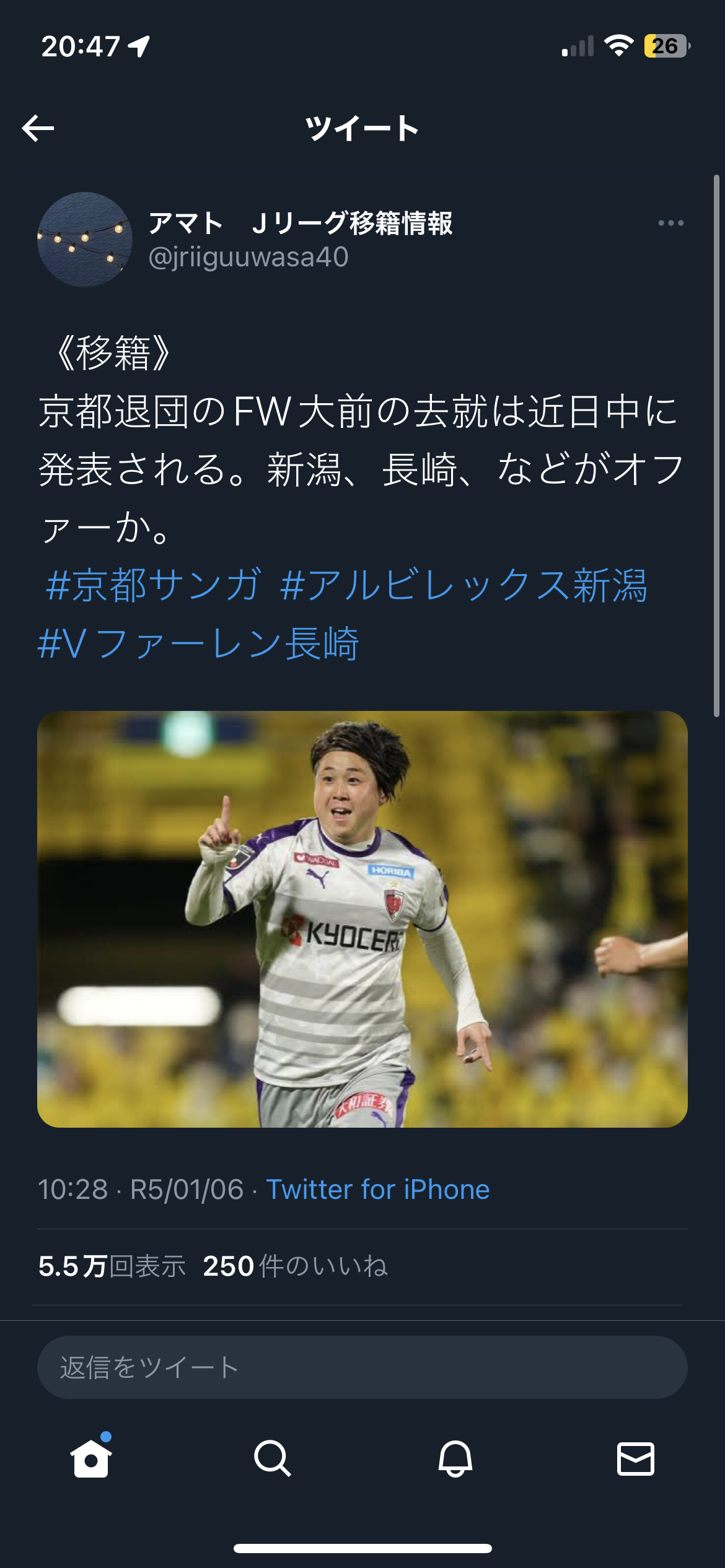Tap the battery indicator showing 26
Viewport: 725px width, 1568px height.
[667, 46]
